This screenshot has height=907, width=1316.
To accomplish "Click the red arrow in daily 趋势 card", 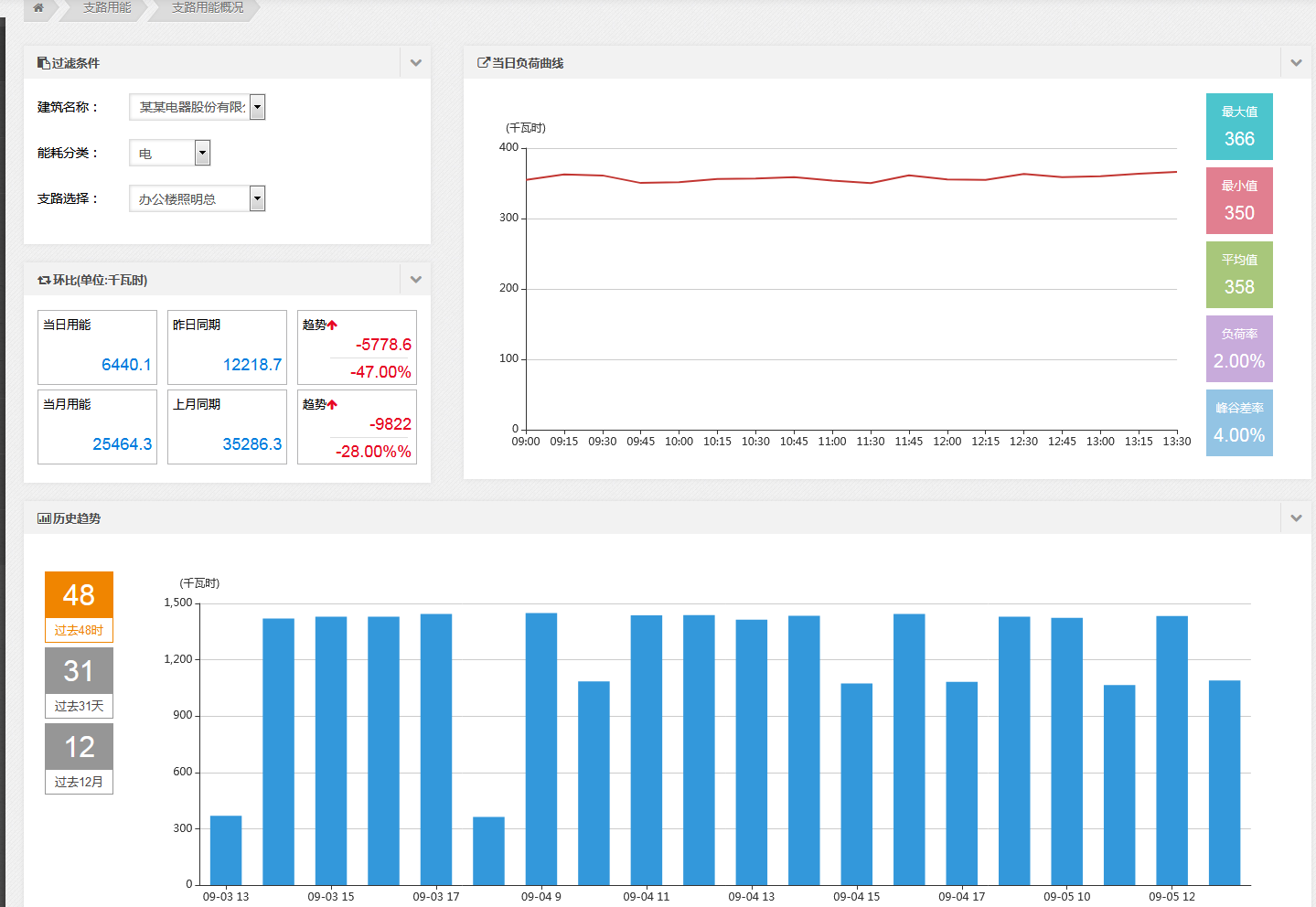I will click(332, 325).
